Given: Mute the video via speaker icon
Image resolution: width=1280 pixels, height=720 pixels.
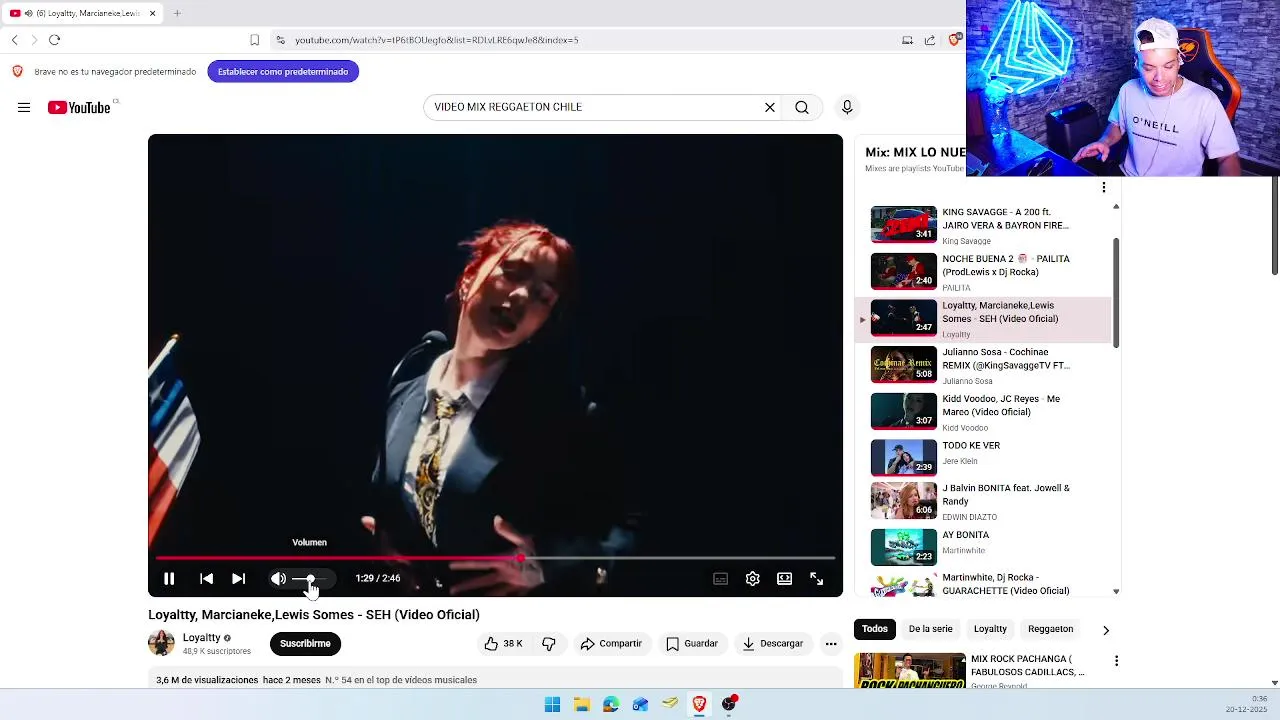Looking at the screenshot, I should click(278, 578).
